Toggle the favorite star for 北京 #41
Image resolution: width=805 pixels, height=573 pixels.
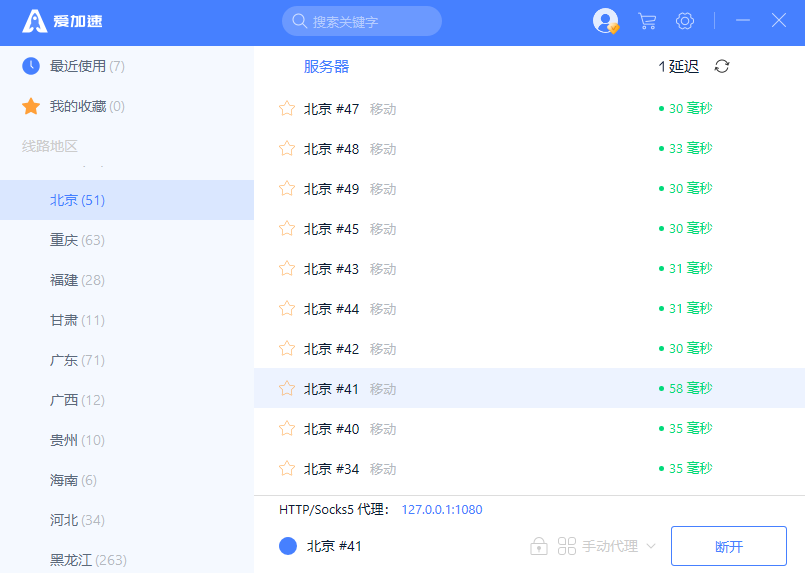[x=287, y=388]
